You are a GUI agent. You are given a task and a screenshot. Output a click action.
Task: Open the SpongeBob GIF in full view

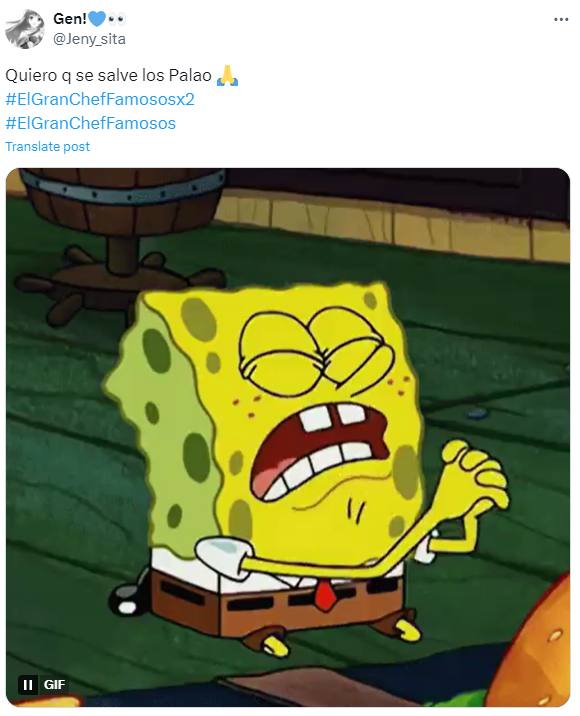[x=288, y=437]
